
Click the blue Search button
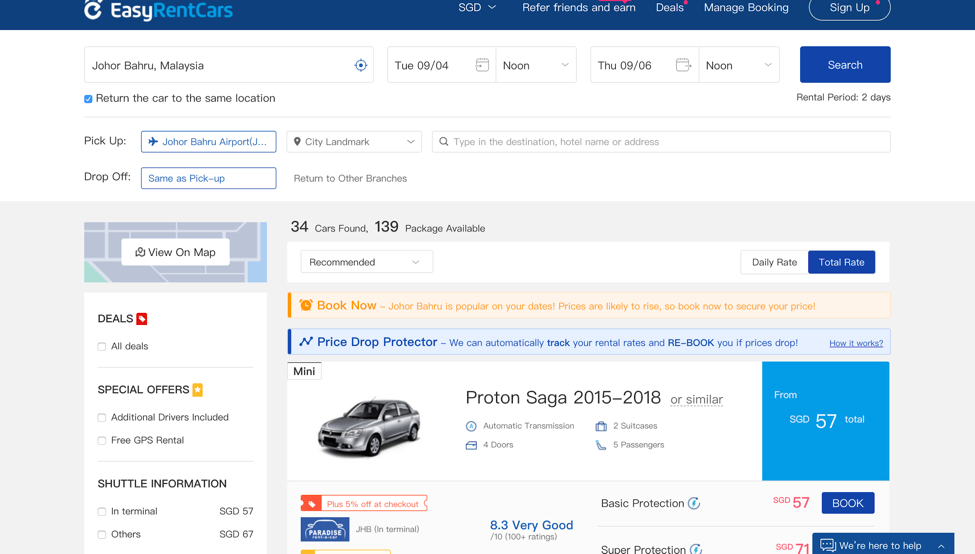point(845,65)
